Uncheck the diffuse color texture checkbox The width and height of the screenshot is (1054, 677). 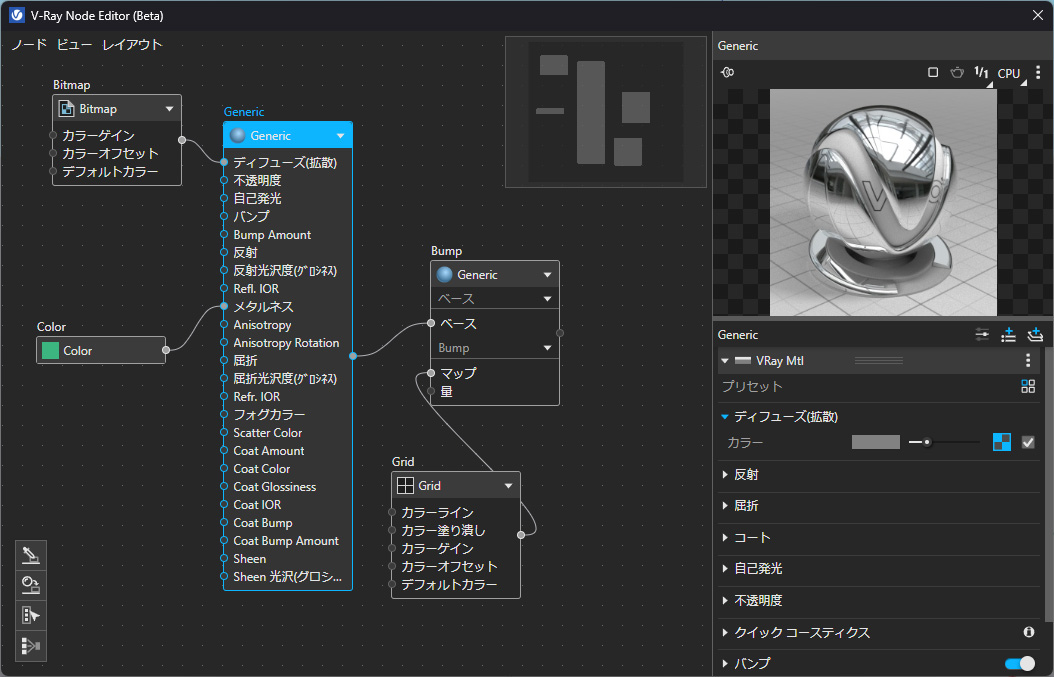(x=1028, y=442)
